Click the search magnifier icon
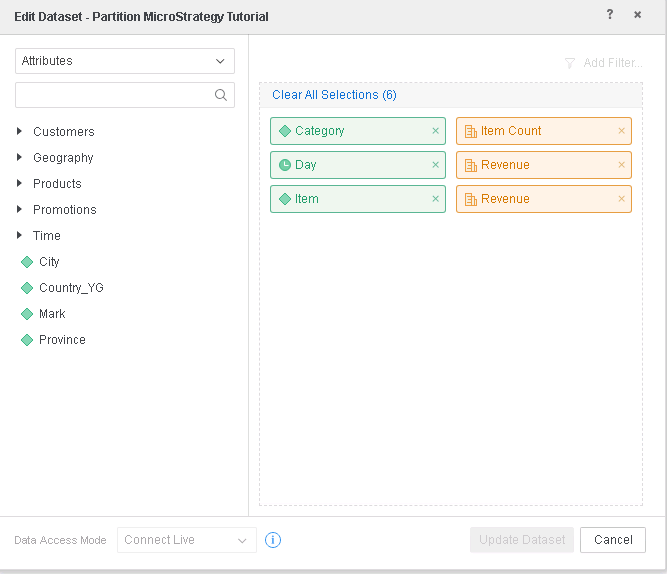This screenshot has width=667, height=574. pyautogui.click(x=221, y=96)
